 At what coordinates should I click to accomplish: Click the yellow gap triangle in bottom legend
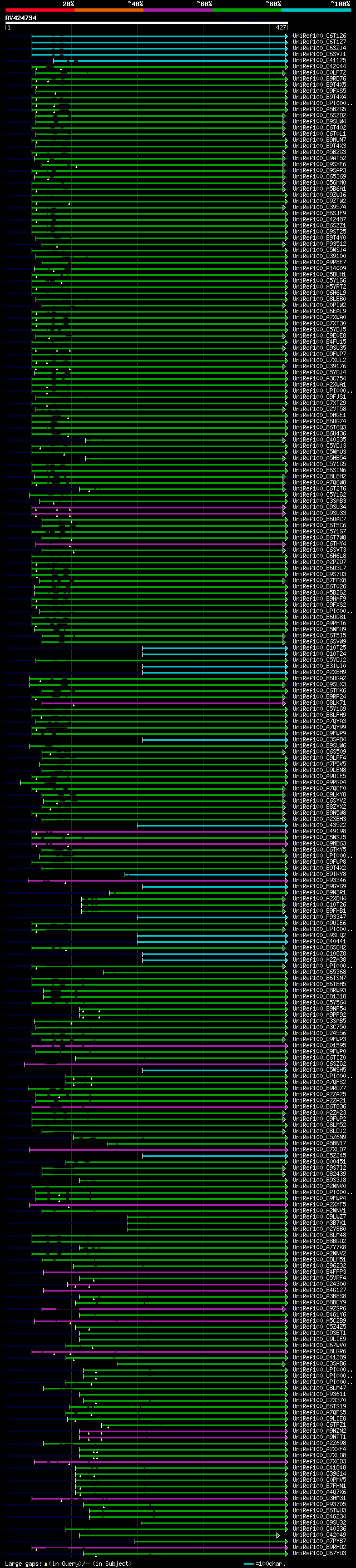pos(46,1563)
